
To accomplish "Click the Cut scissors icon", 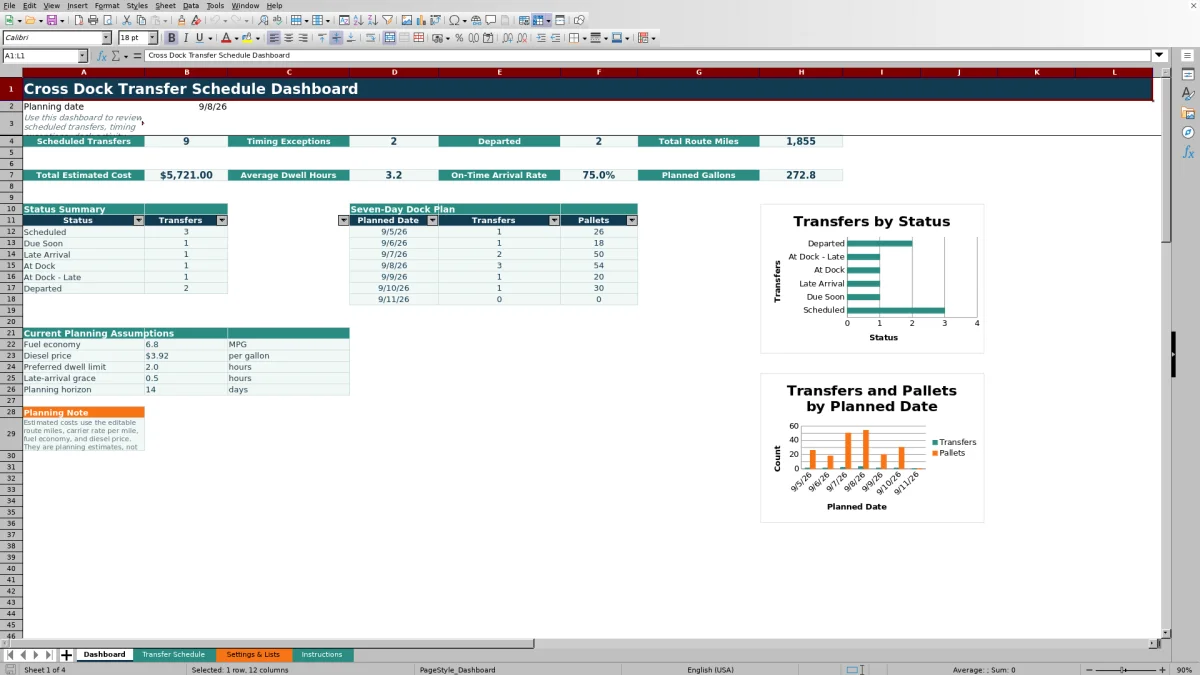I will pos(127,20).
